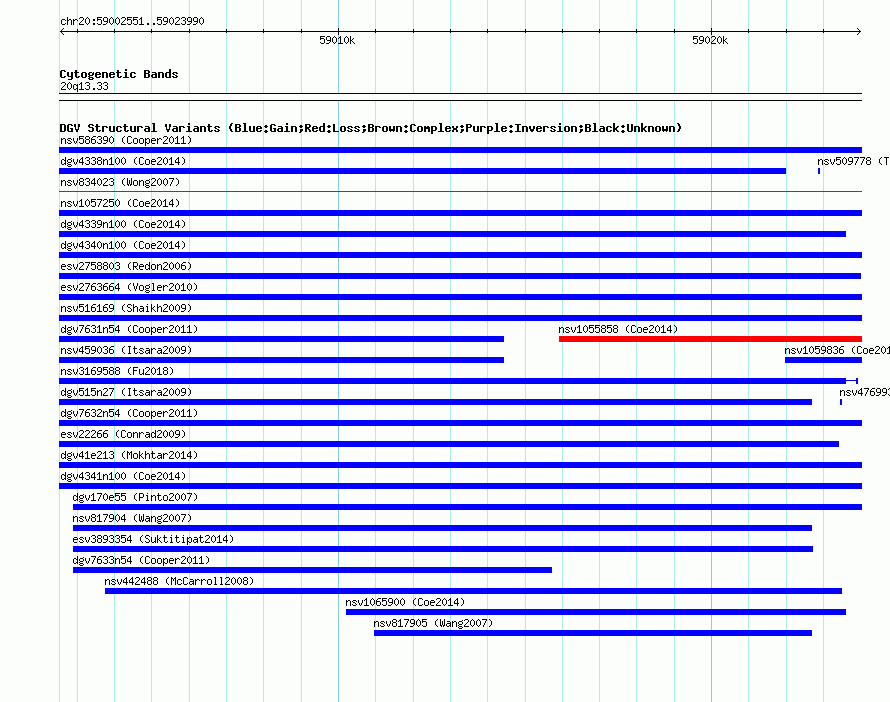Select the dgv170e55 (Pinto2007) label
Image resolution: width=890 pixels, height=702 pixels.
coord(135,497)
